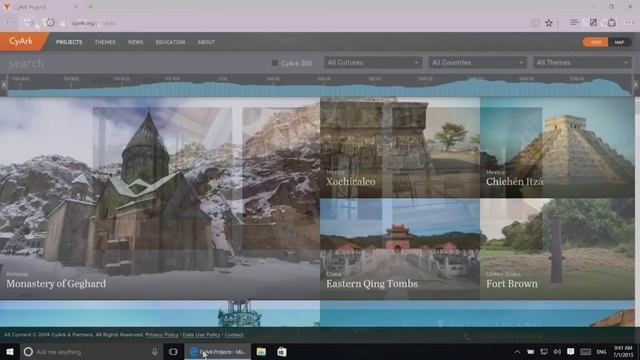Open the browser Hub icon
This screenshot has width=640, height=360.
click(574, 23)
